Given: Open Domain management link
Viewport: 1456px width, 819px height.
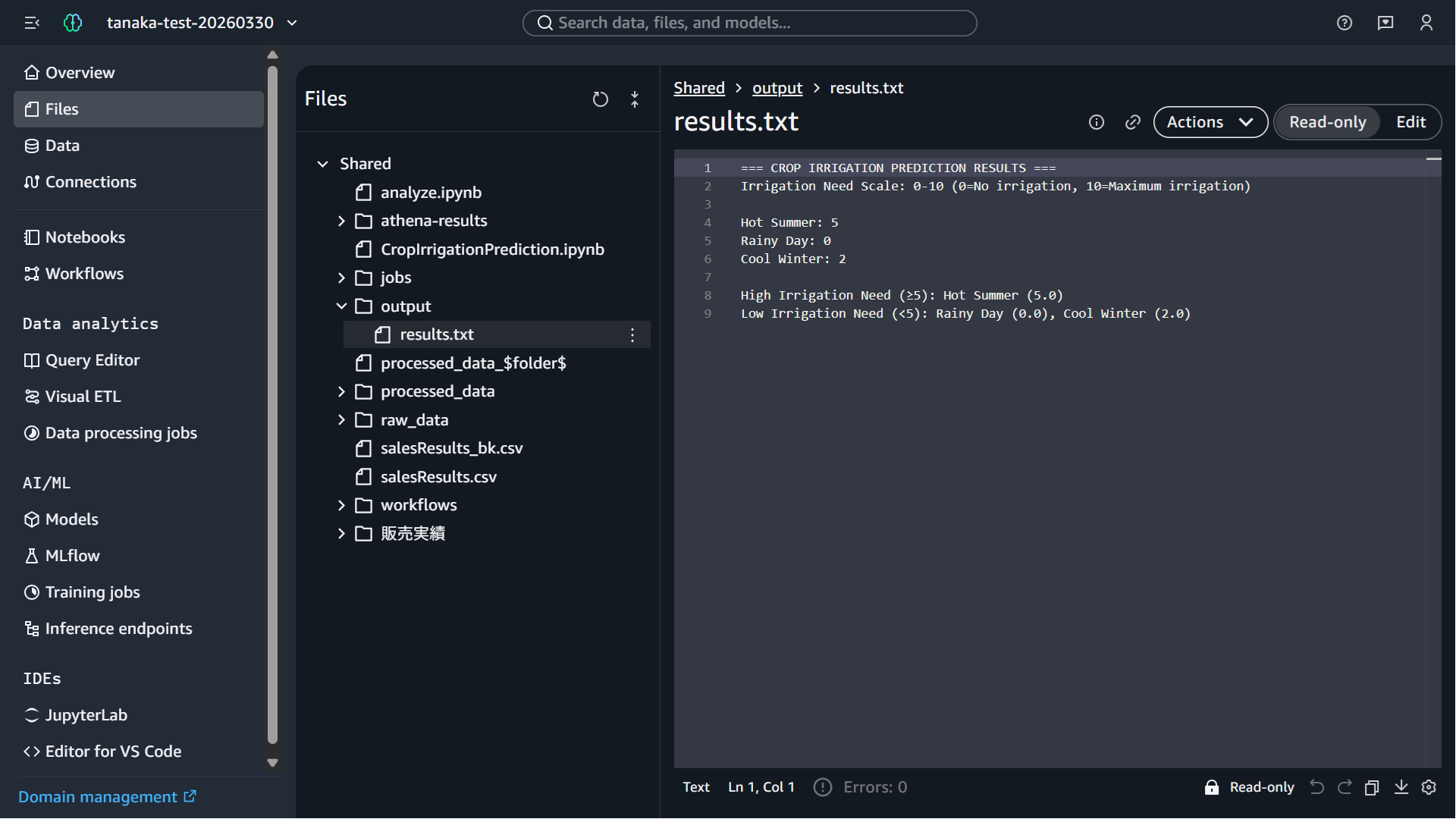Looking at the screenshot, I should click(x=107, y=797).
